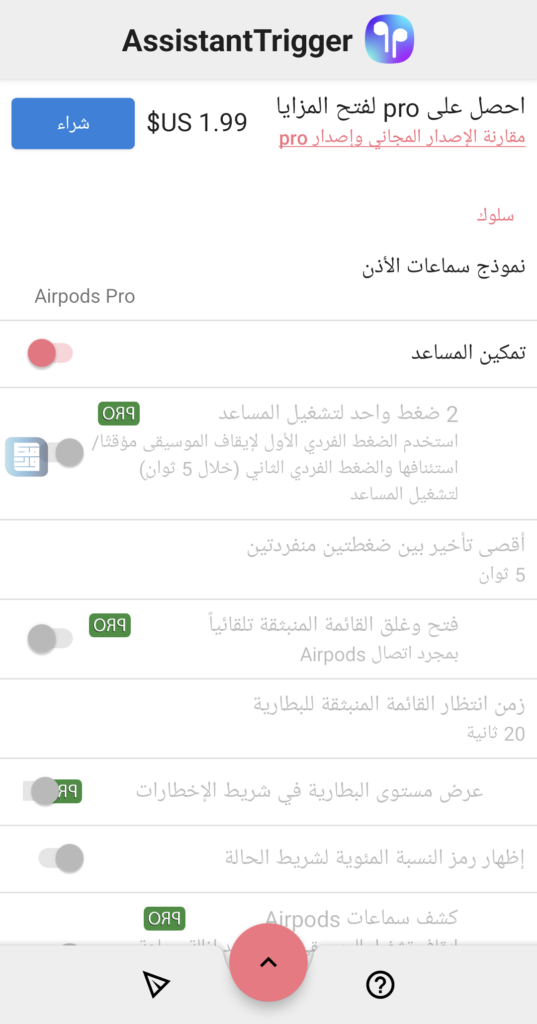Open battery popup timeout 20 seconds setting

click(x=268, y=718)
